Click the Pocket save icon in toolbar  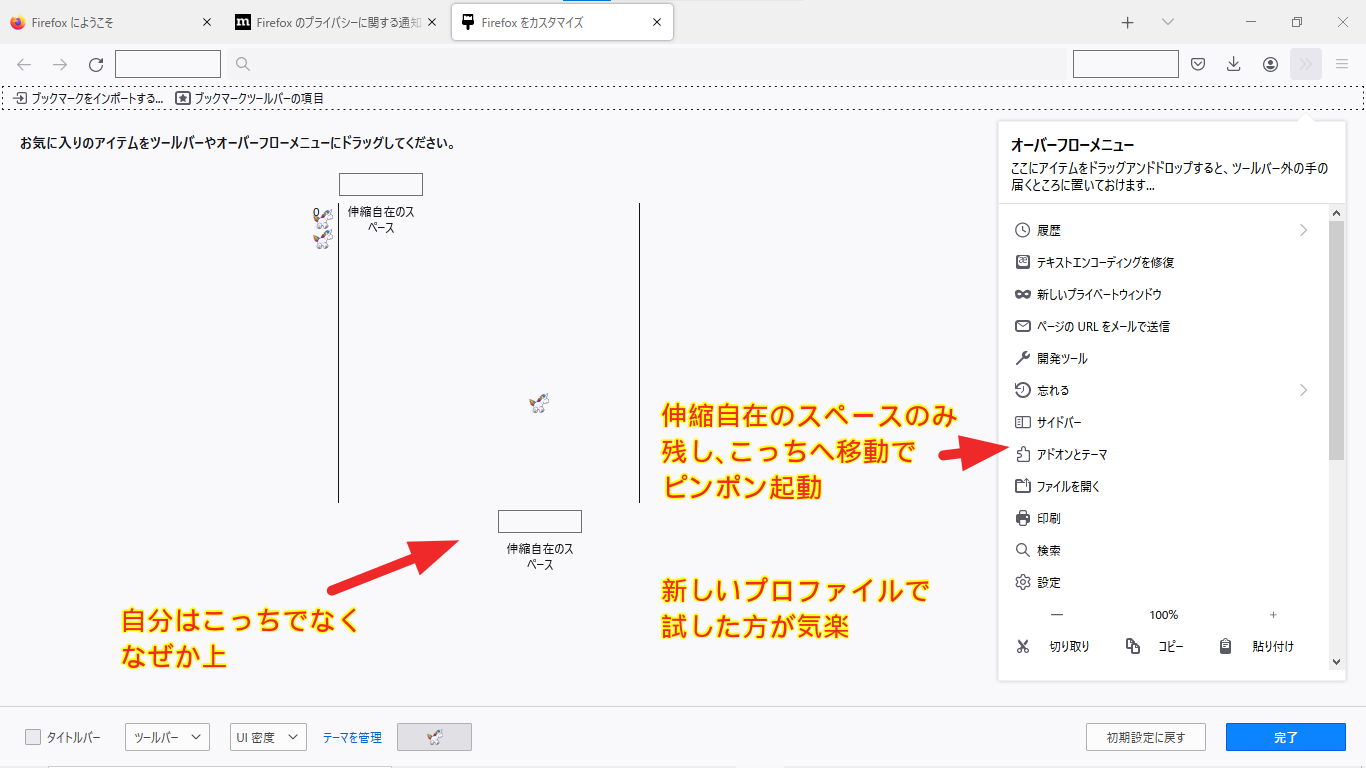tap(1198, 64)
